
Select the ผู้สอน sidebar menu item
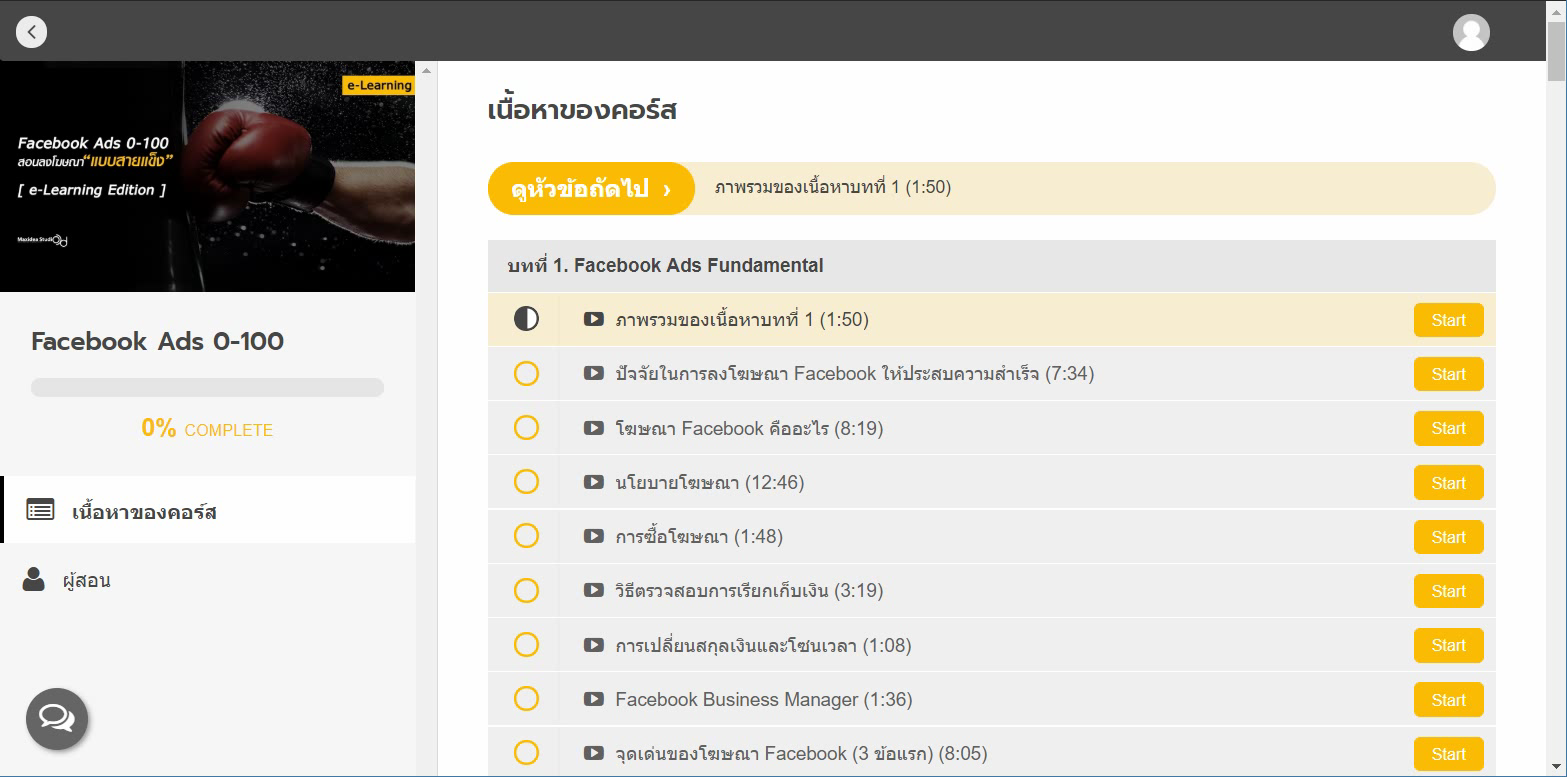pyautogui.click(x=208, y=580)
